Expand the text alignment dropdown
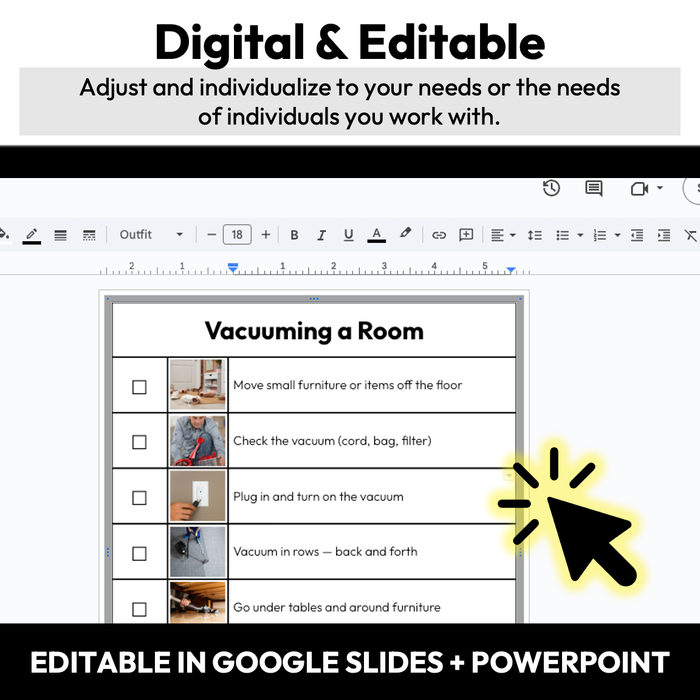This screenshot has height=700, width=700. pyautogui.click(x=503, y=235)
